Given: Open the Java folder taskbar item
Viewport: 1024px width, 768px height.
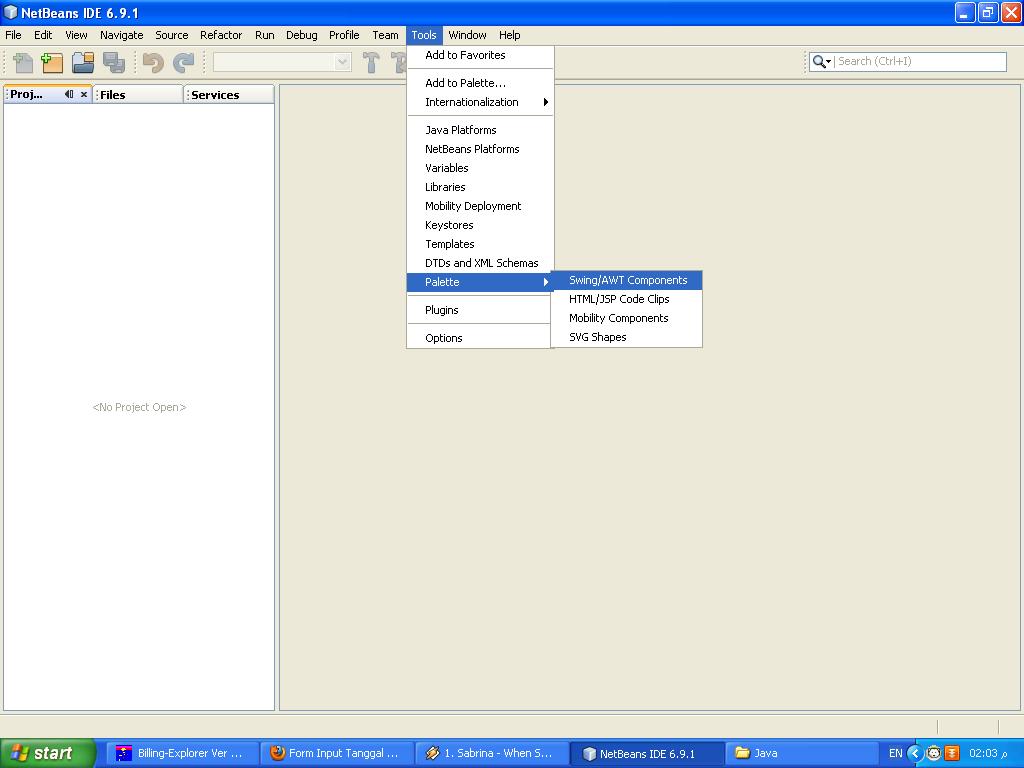Looking at the screenshot, I should [801, 753].
